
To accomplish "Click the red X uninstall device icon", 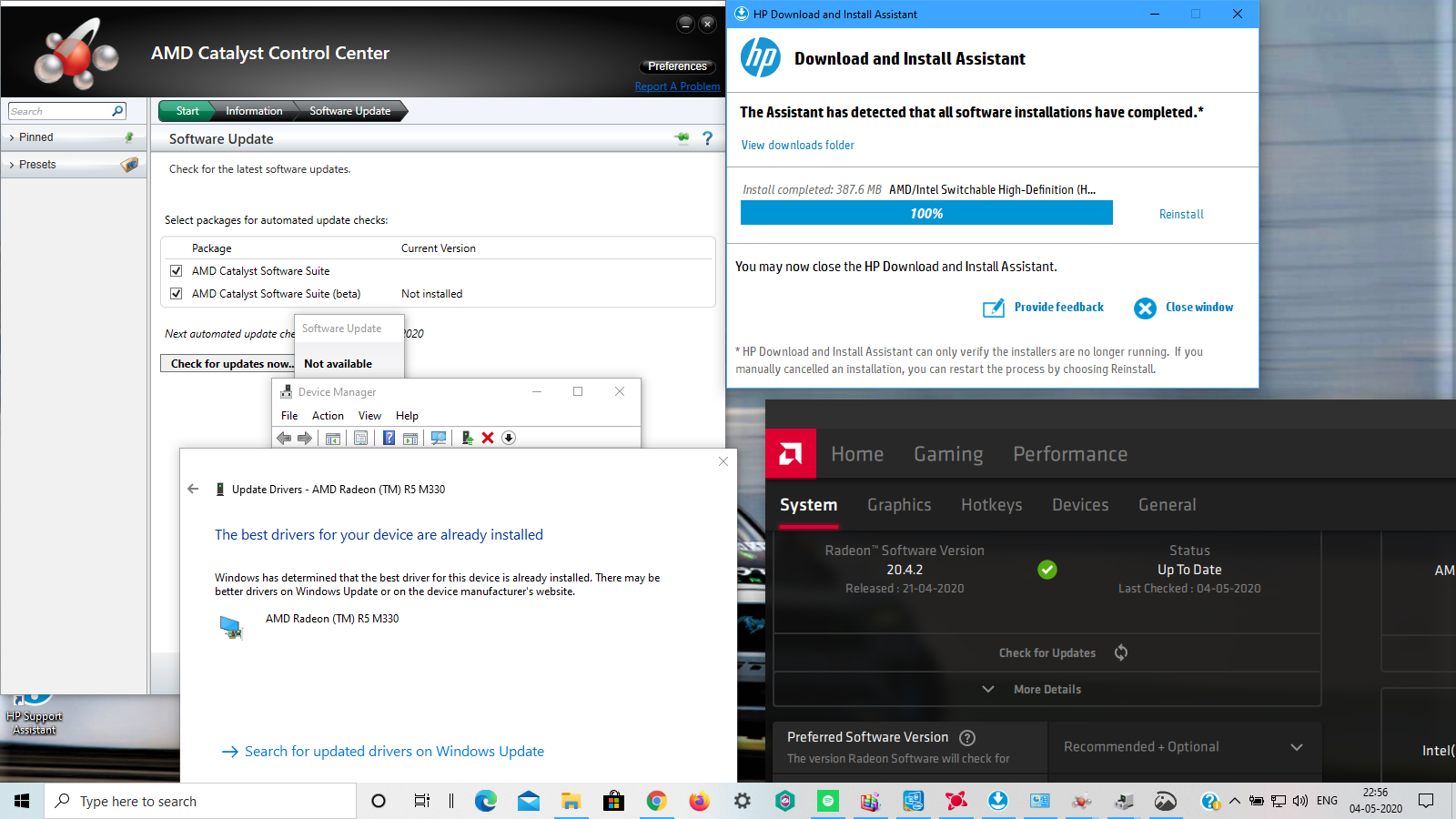I will [488, 439].
